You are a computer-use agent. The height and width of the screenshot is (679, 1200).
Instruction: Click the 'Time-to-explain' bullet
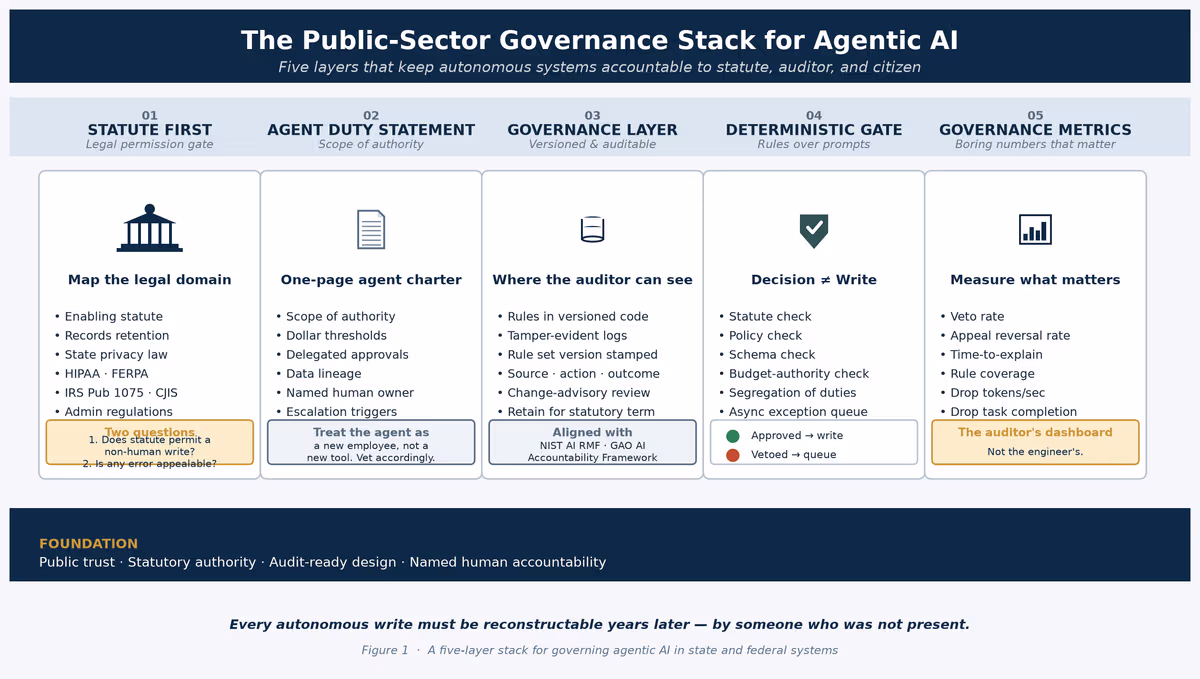pyautogui.click(x=990, y=355)
